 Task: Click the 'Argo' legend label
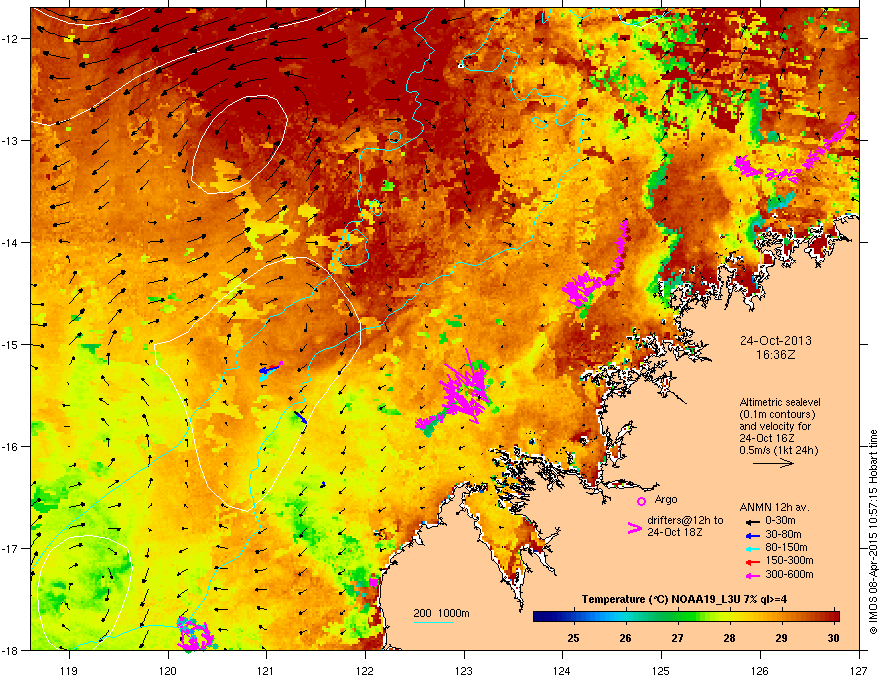666,499
